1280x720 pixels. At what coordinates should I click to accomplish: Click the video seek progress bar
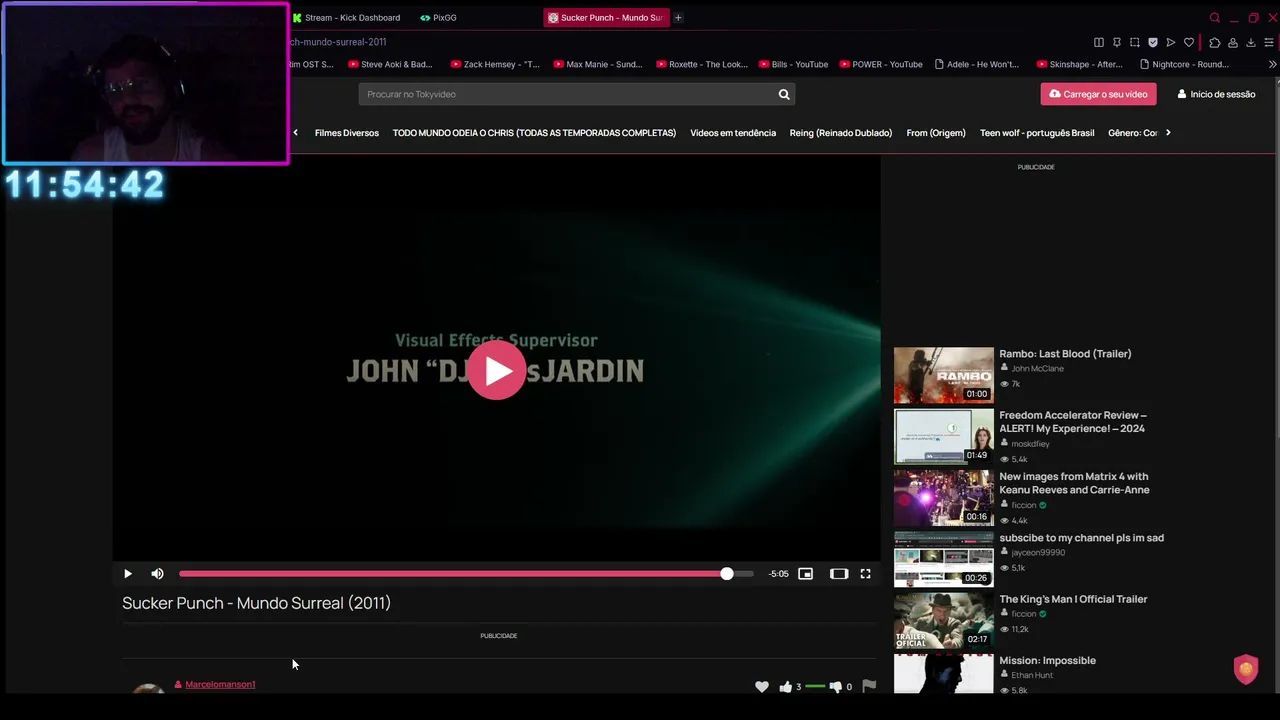click(466, 574)
